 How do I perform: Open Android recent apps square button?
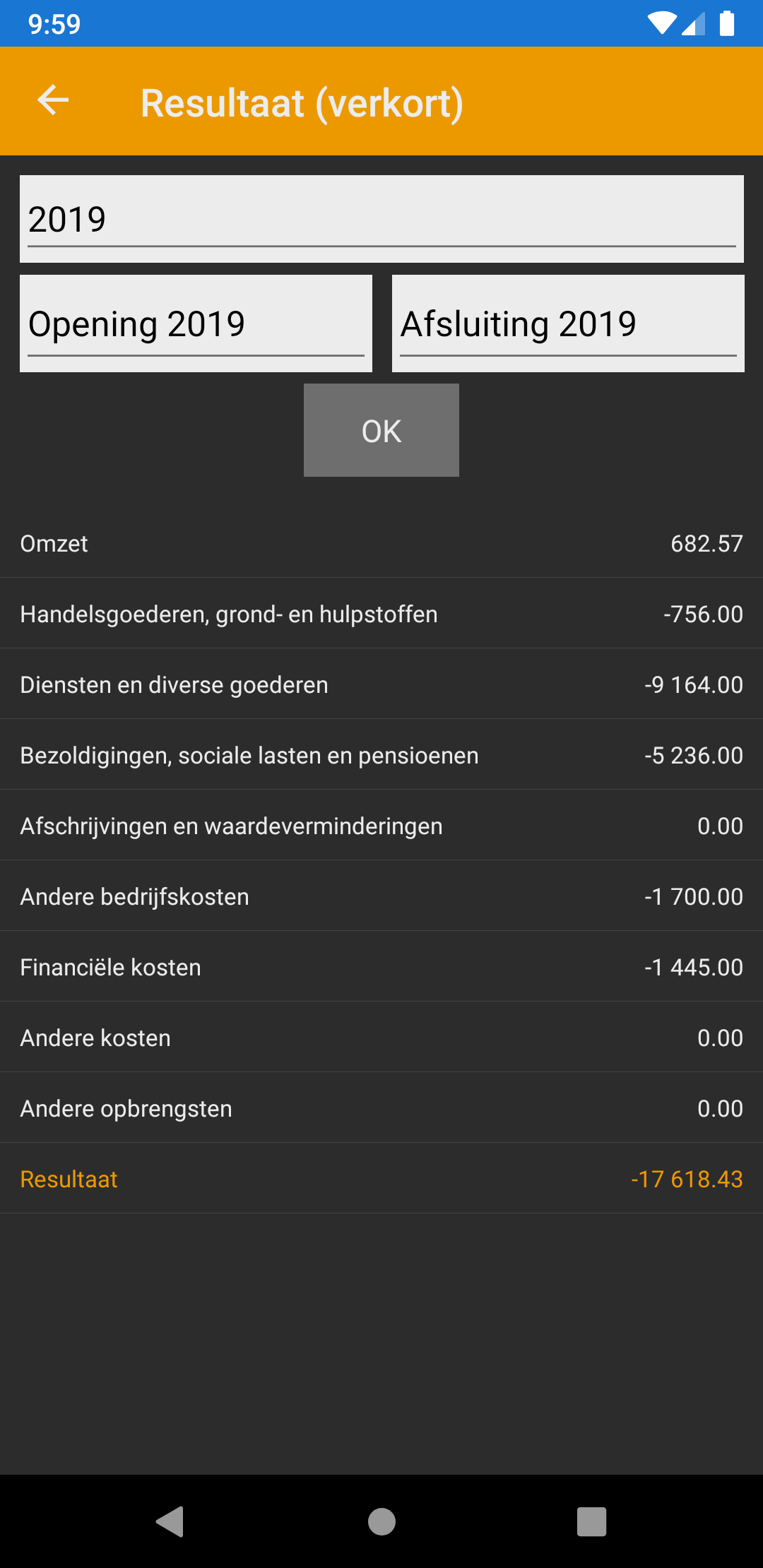pyautogui.click(x=591, y=1521)
